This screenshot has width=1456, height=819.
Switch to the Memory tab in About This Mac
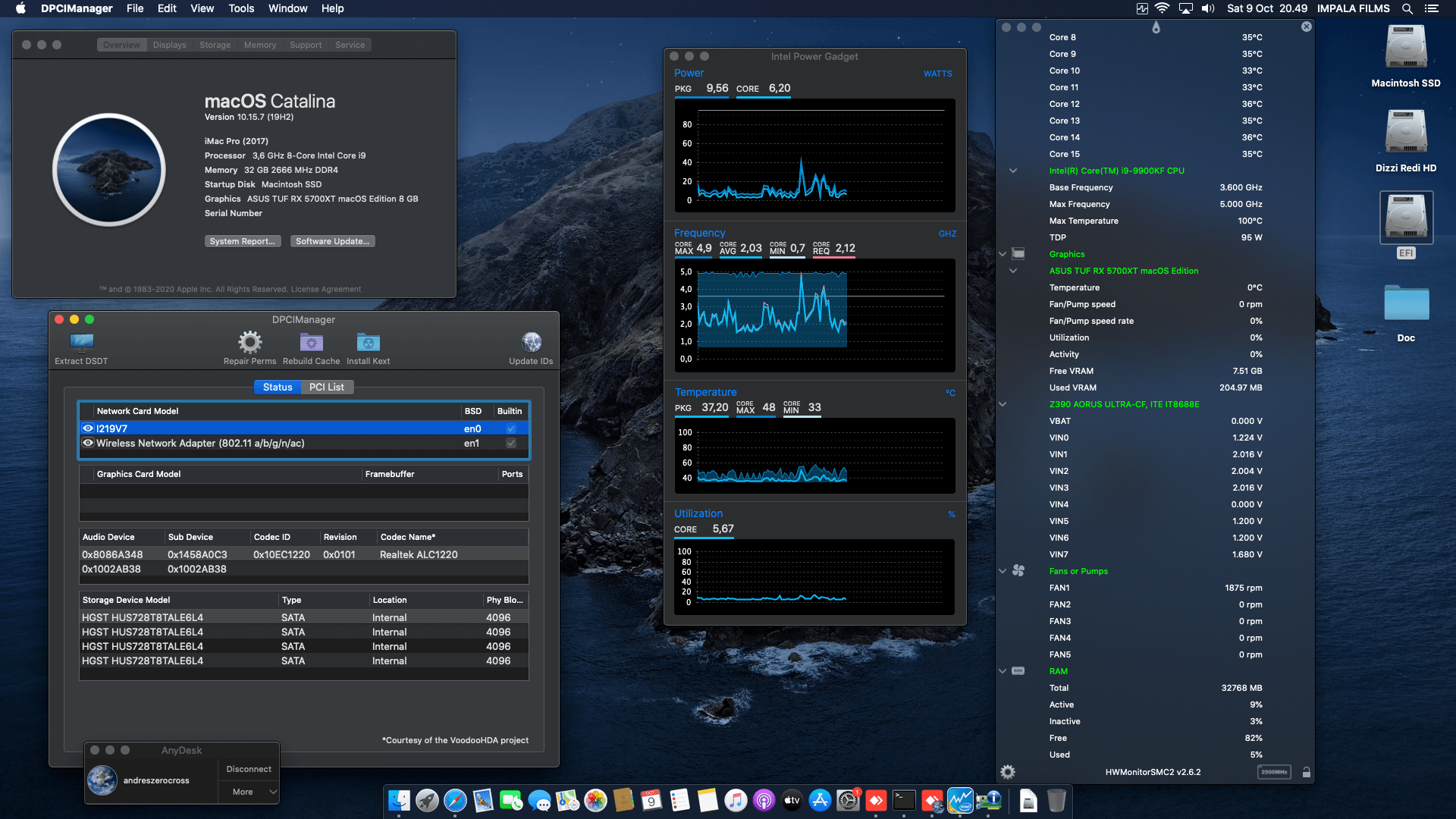tap(259, 45)
